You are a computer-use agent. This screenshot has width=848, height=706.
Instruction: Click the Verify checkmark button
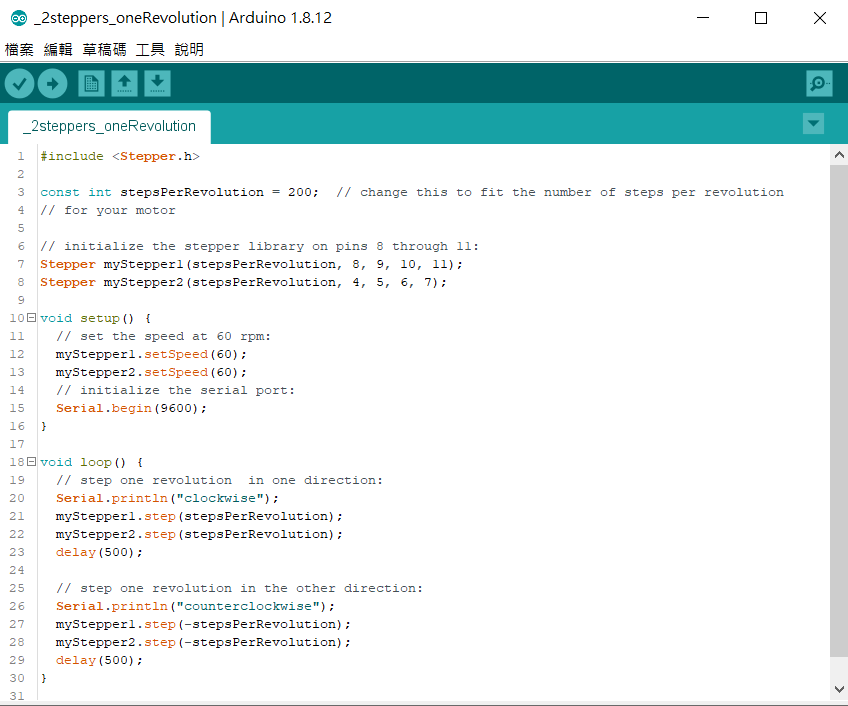click(19, 84)
